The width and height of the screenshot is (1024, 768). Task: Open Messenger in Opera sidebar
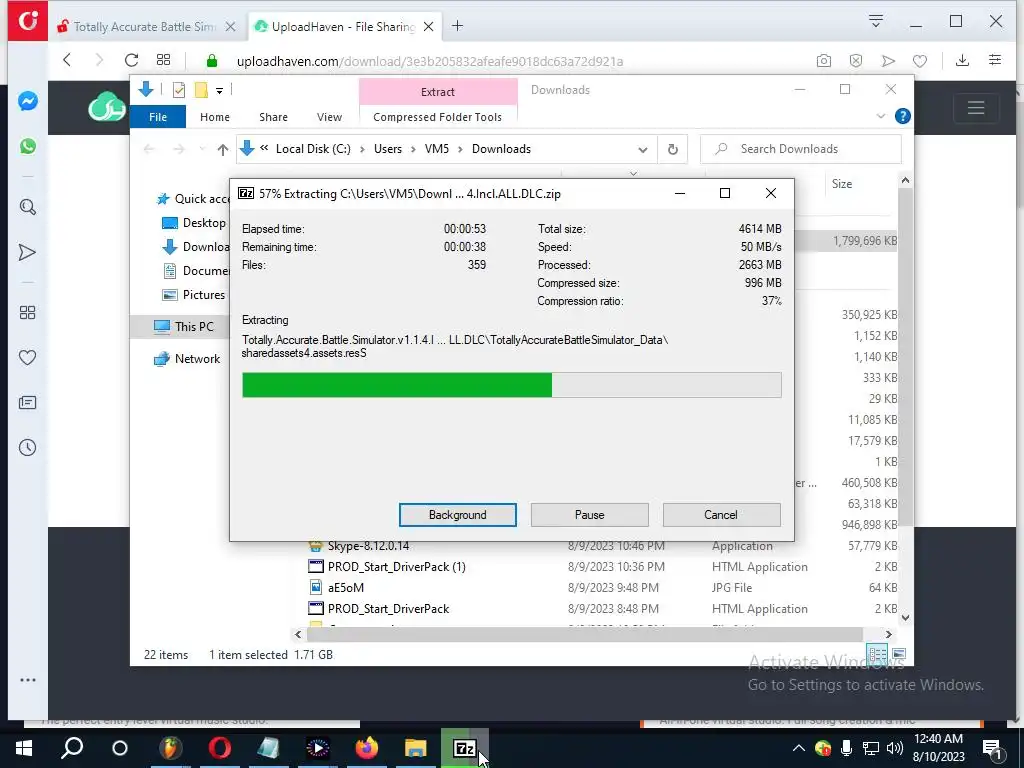tap(27, 101)
